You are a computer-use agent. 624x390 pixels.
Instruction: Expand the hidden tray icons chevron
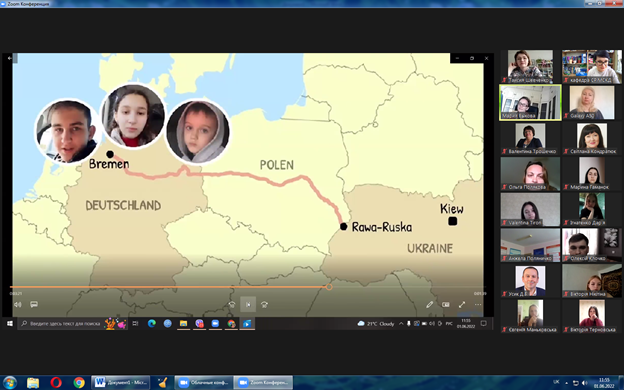coord(401,324)
